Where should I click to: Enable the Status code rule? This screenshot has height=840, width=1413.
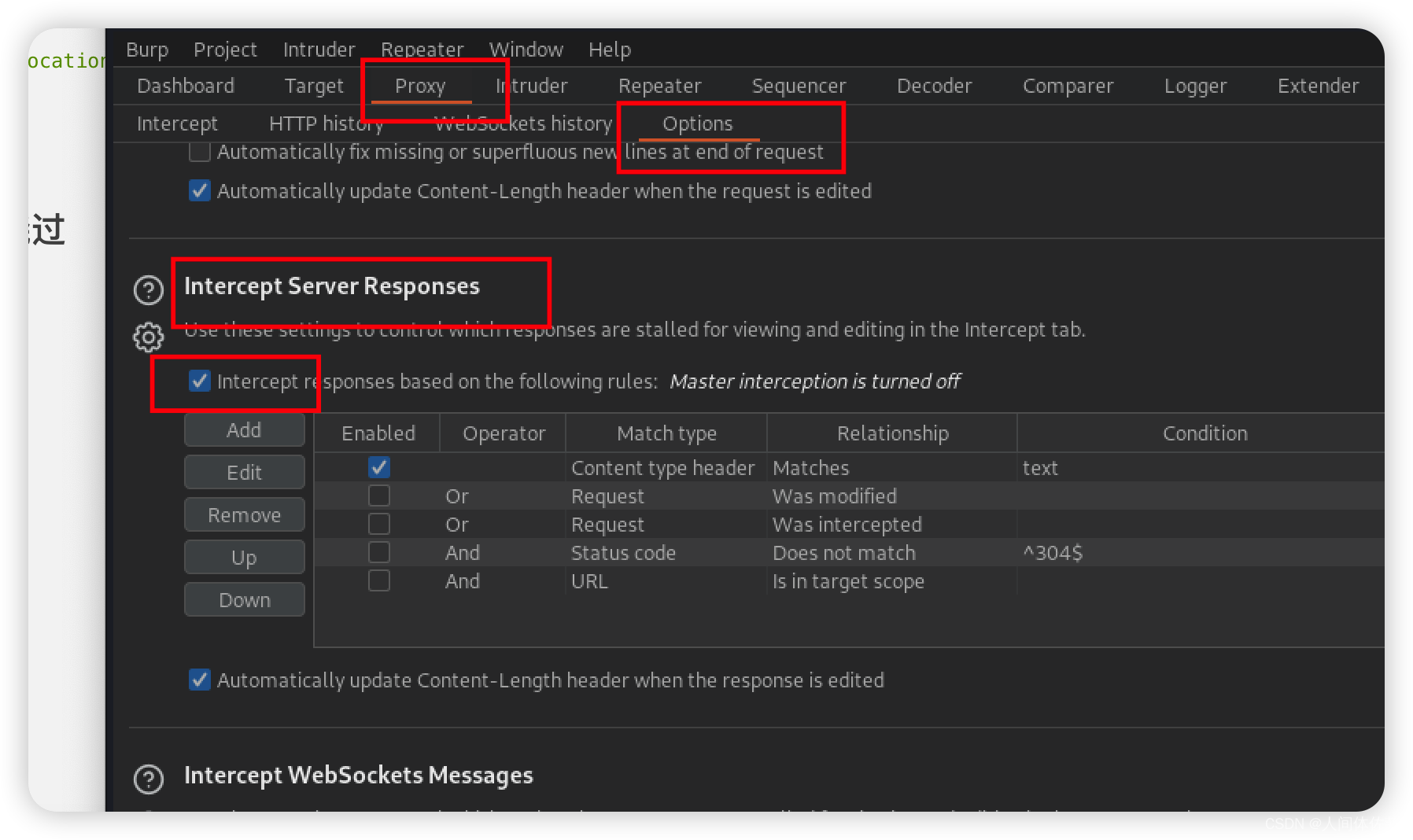pyautogui.click(x=379, y=552)
